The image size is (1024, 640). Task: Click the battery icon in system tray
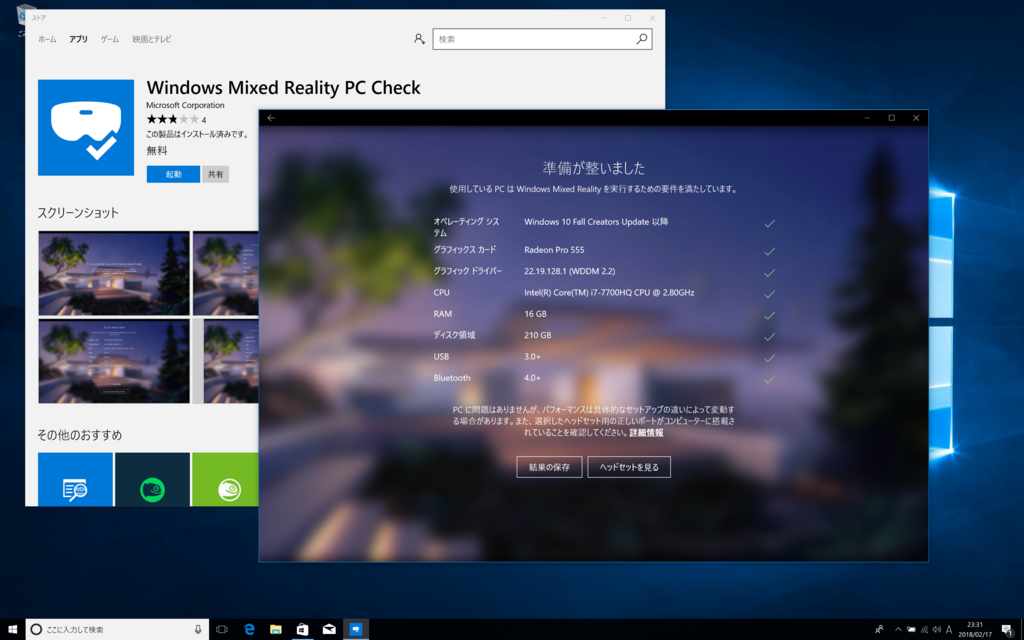click(911, 630)
